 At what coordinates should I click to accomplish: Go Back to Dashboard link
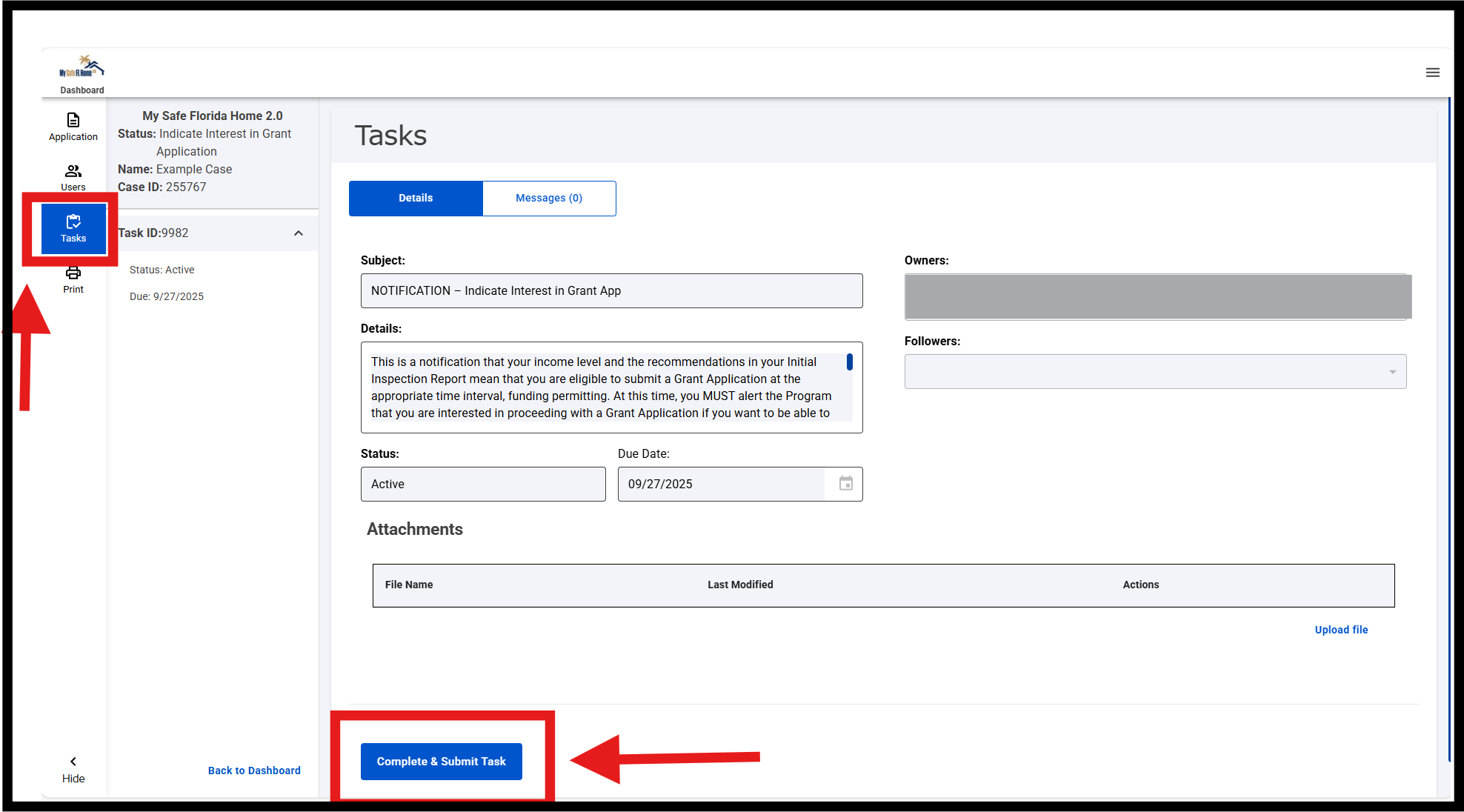[x=254, y=771]
